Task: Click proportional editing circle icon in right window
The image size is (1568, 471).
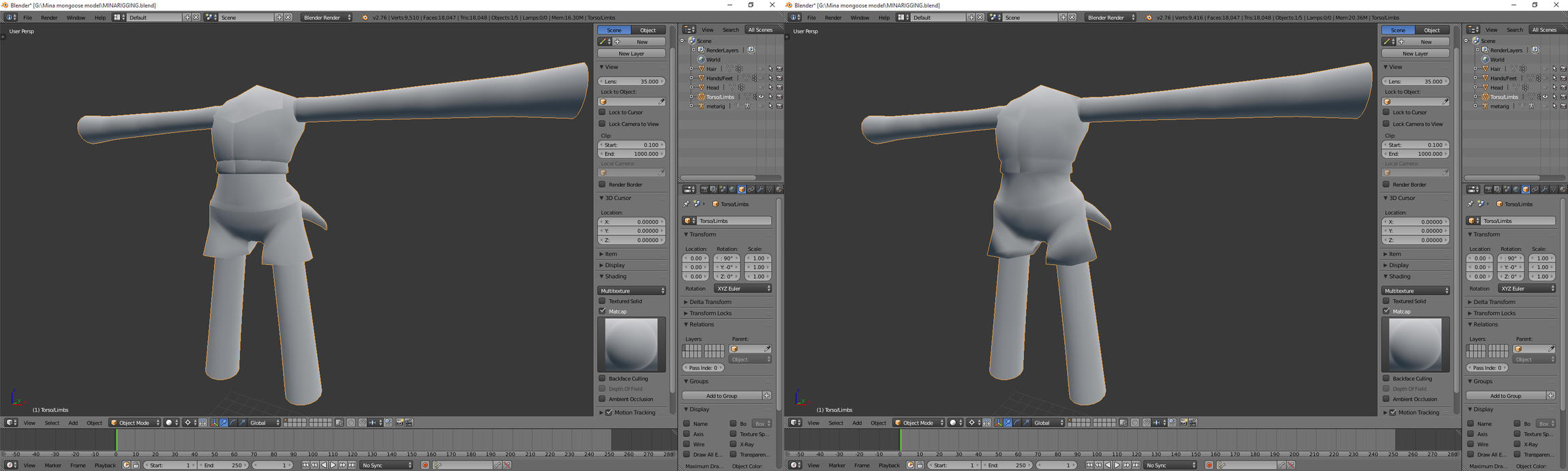Action: tap(1135, 423)
